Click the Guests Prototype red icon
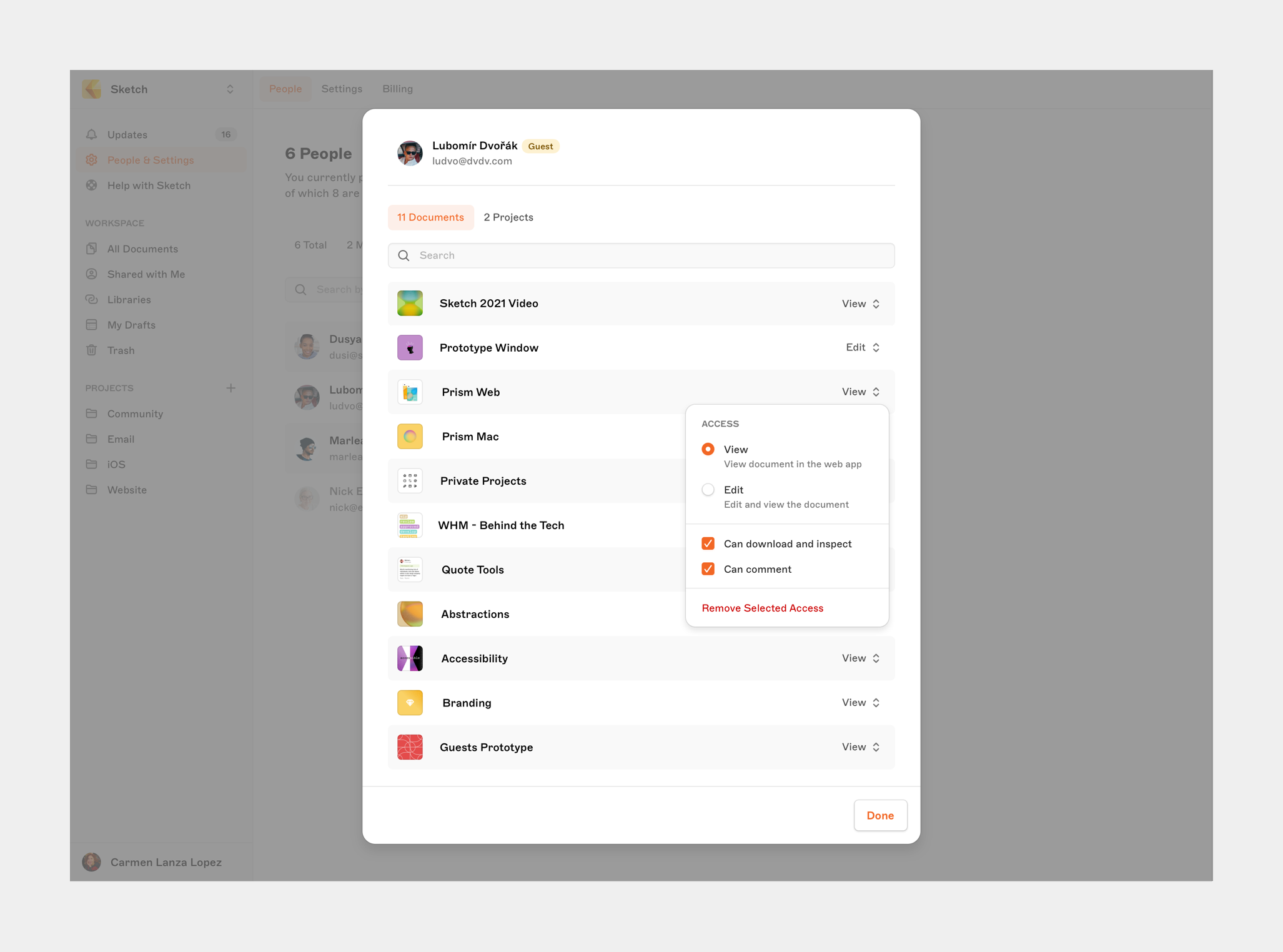 tap(410, 747)
